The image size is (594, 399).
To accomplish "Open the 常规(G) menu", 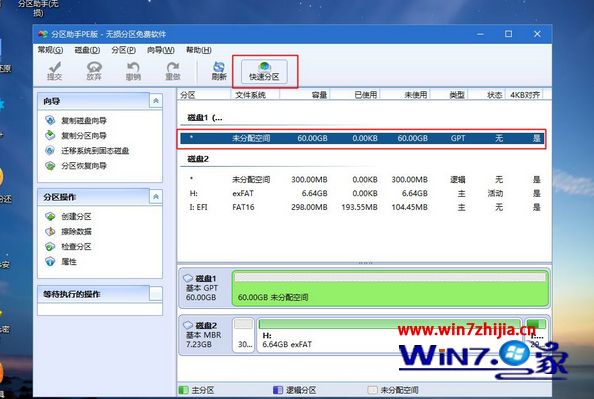I will (50, 50).
